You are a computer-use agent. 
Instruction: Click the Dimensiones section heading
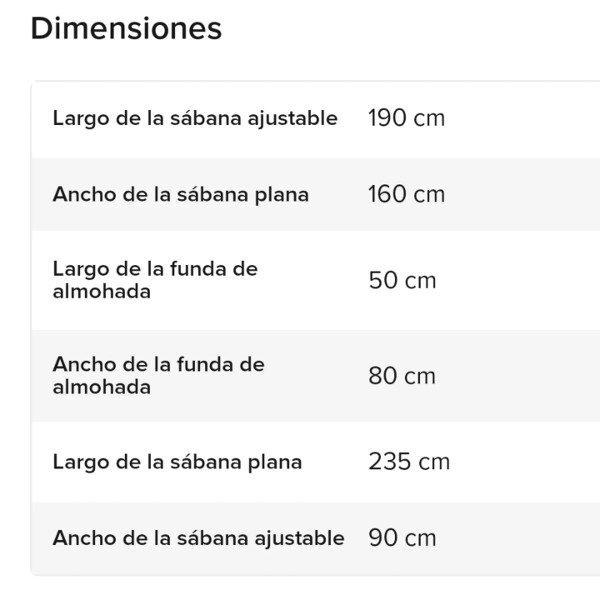(126, 29)
